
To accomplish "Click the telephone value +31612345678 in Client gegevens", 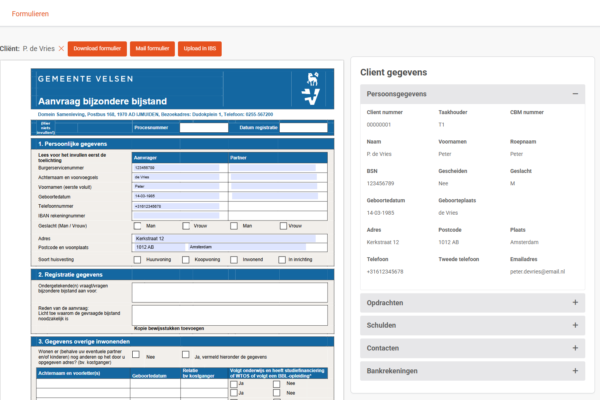I will click(x=385, y=272).
